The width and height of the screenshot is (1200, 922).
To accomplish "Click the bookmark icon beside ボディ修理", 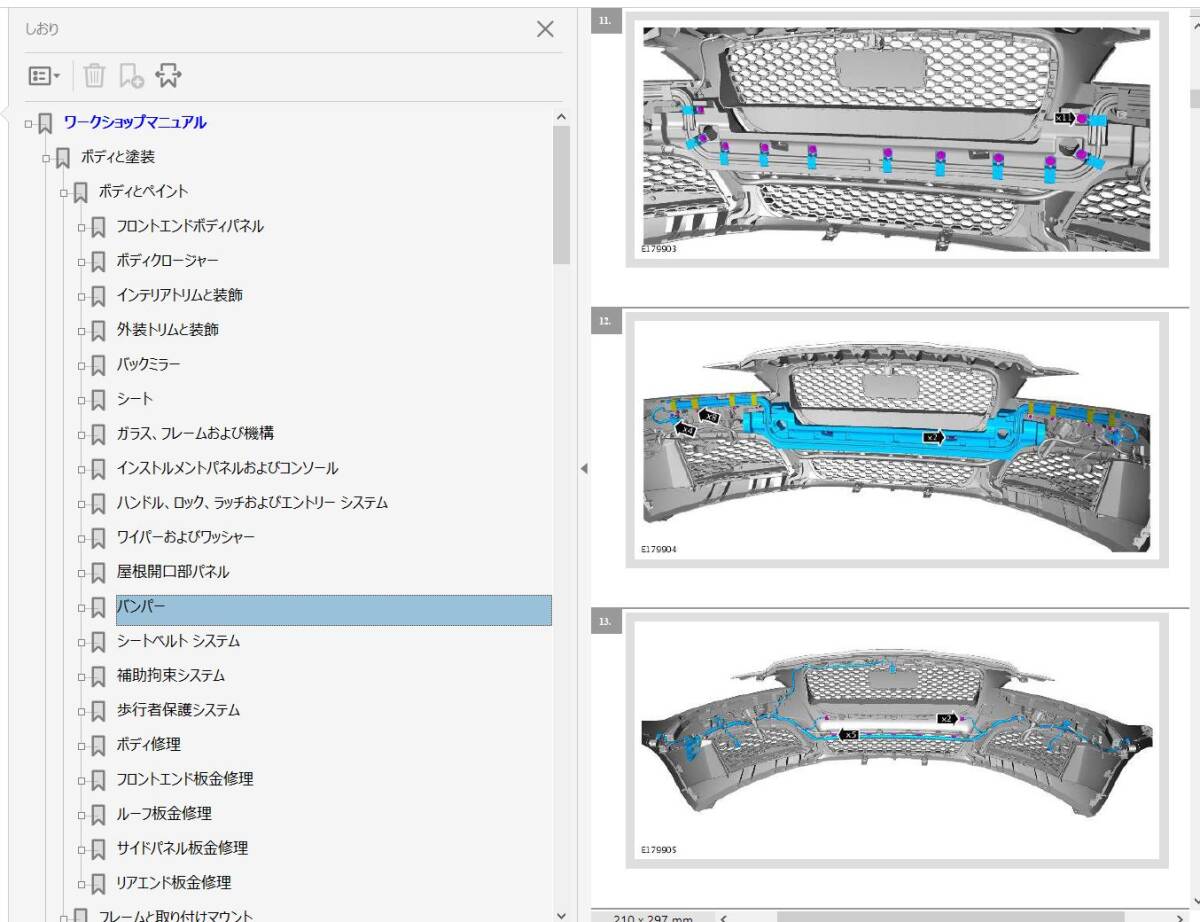I will (98, 745).
